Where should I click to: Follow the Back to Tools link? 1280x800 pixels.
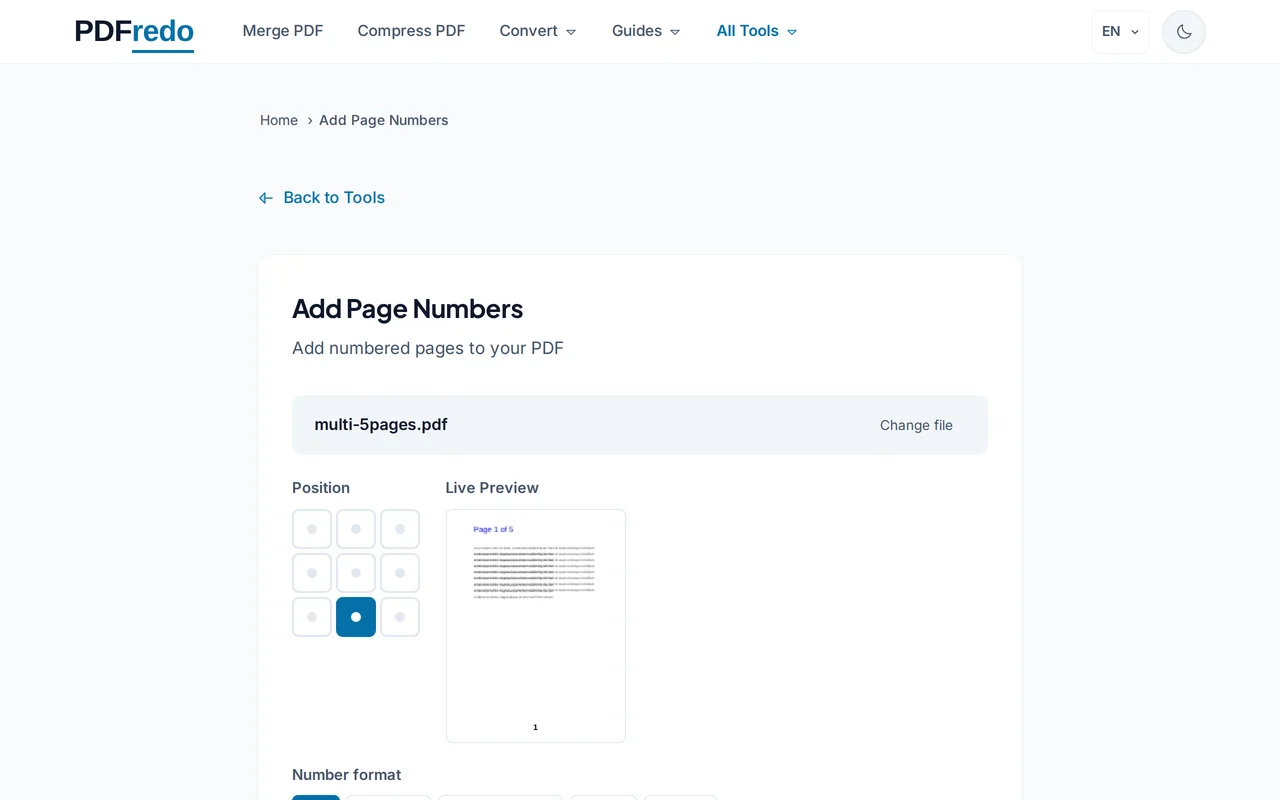coord(333,197)
